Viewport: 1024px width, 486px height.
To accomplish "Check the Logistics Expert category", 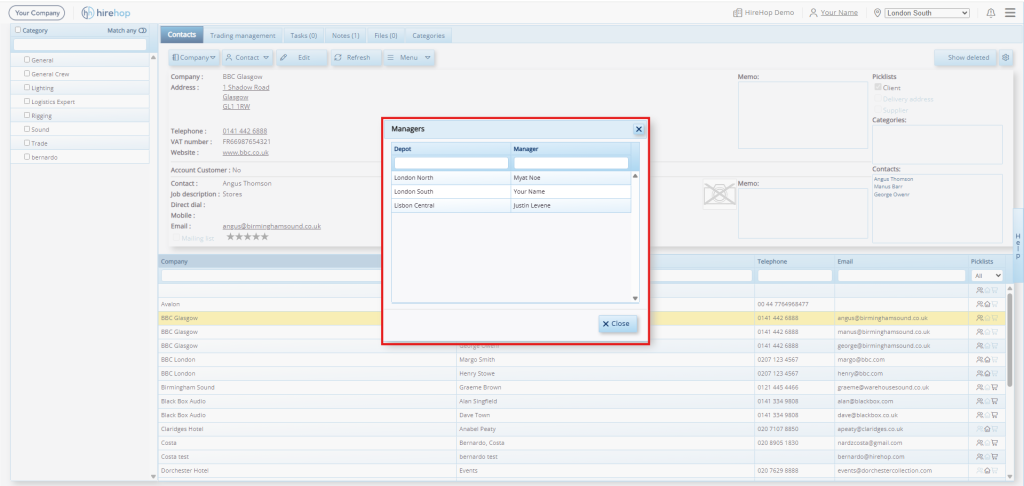I will 27,101.
